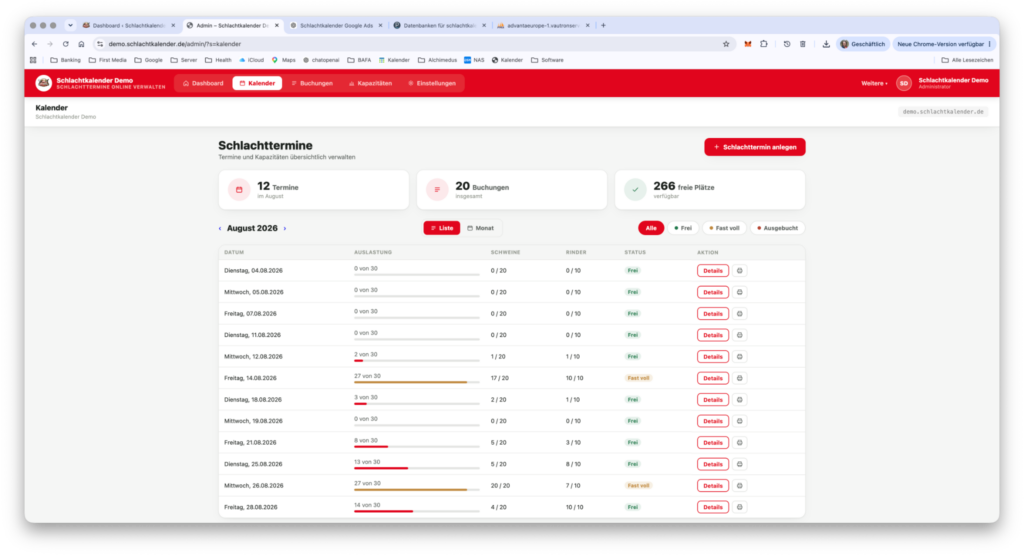
Task: Click the demo.schlachtkalender.de domain label
Action: coord(943,112)
